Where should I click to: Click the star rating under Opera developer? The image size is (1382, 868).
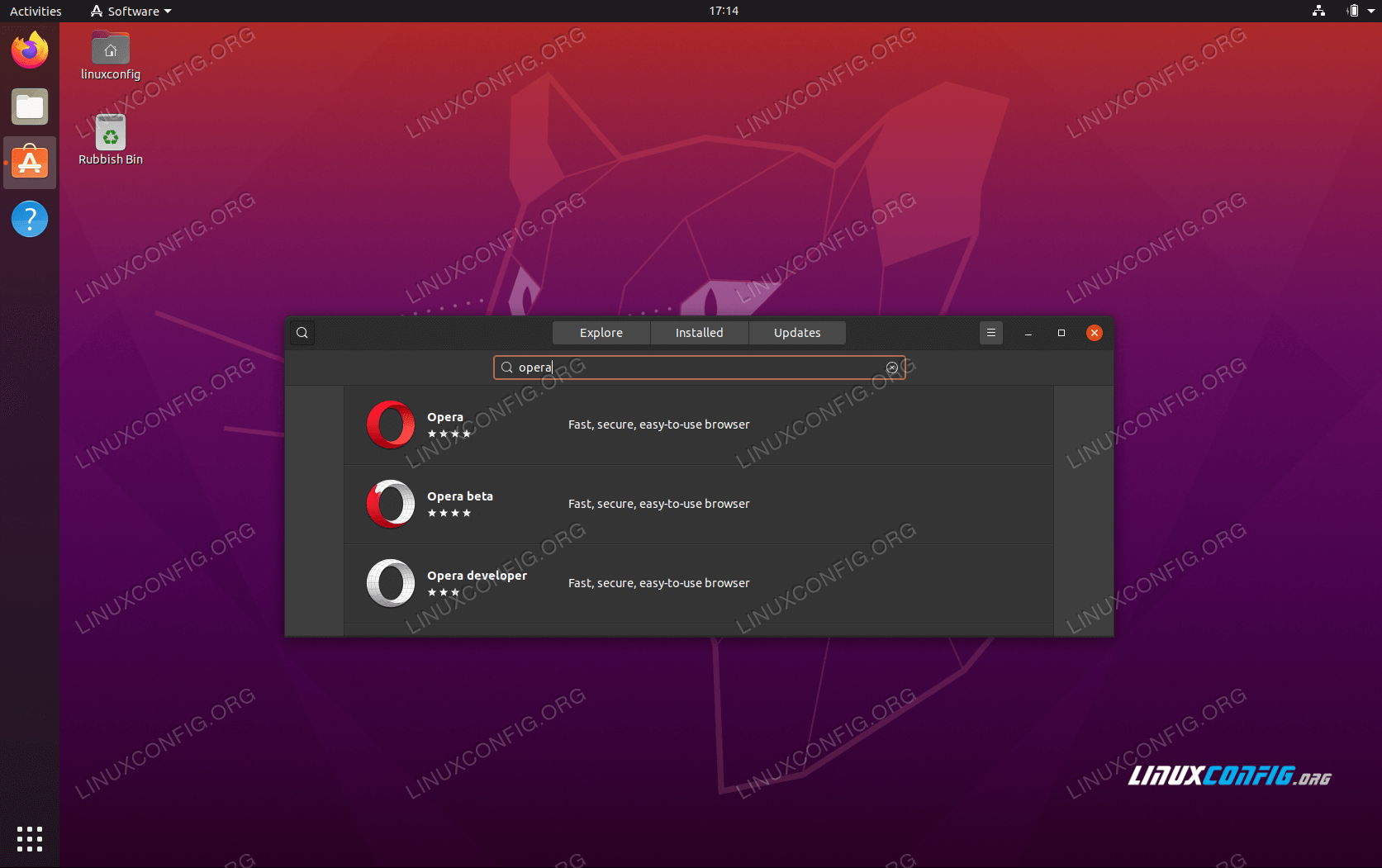coord(444,592)
